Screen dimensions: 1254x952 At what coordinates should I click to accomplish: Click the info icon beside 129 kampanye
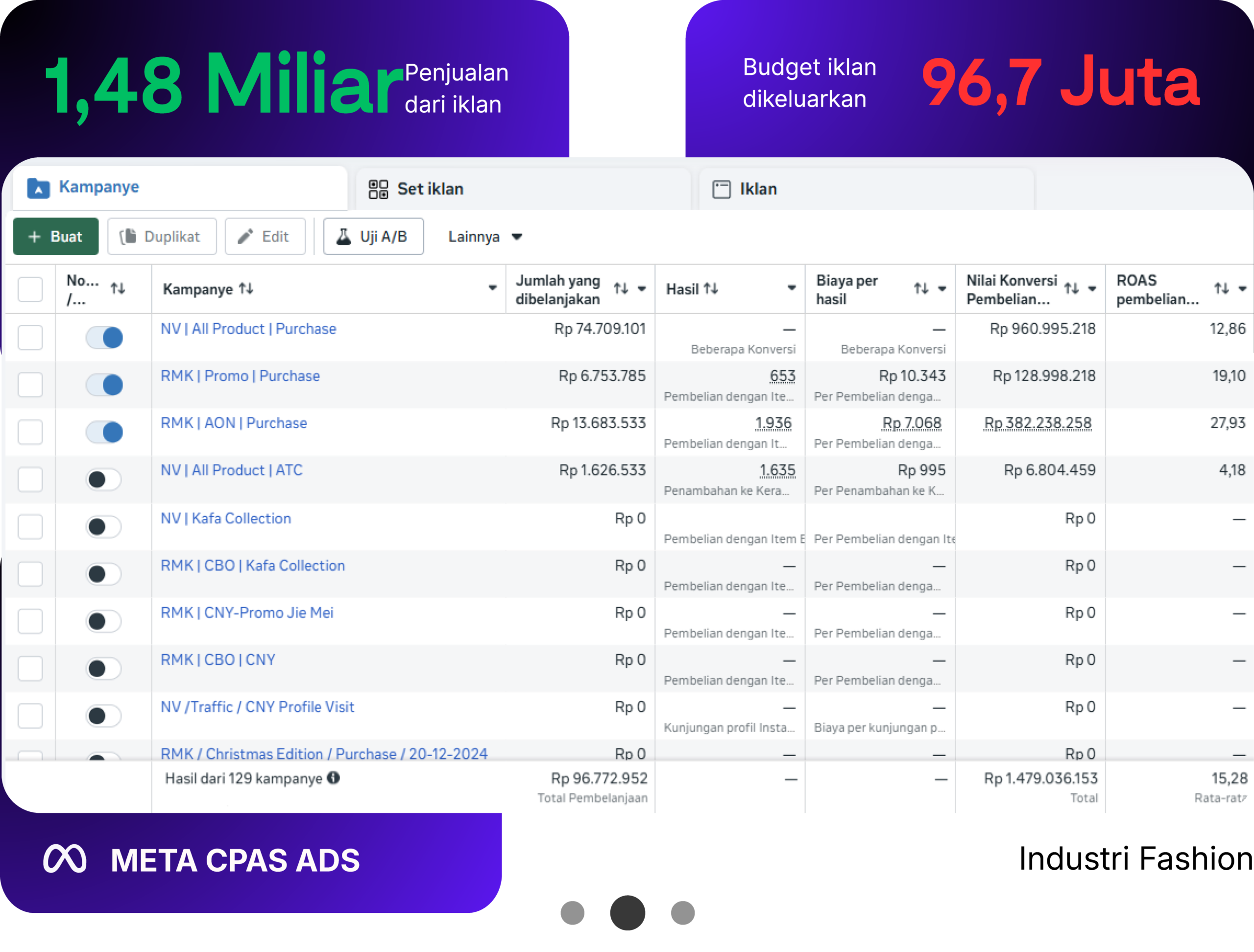point(334,778)
